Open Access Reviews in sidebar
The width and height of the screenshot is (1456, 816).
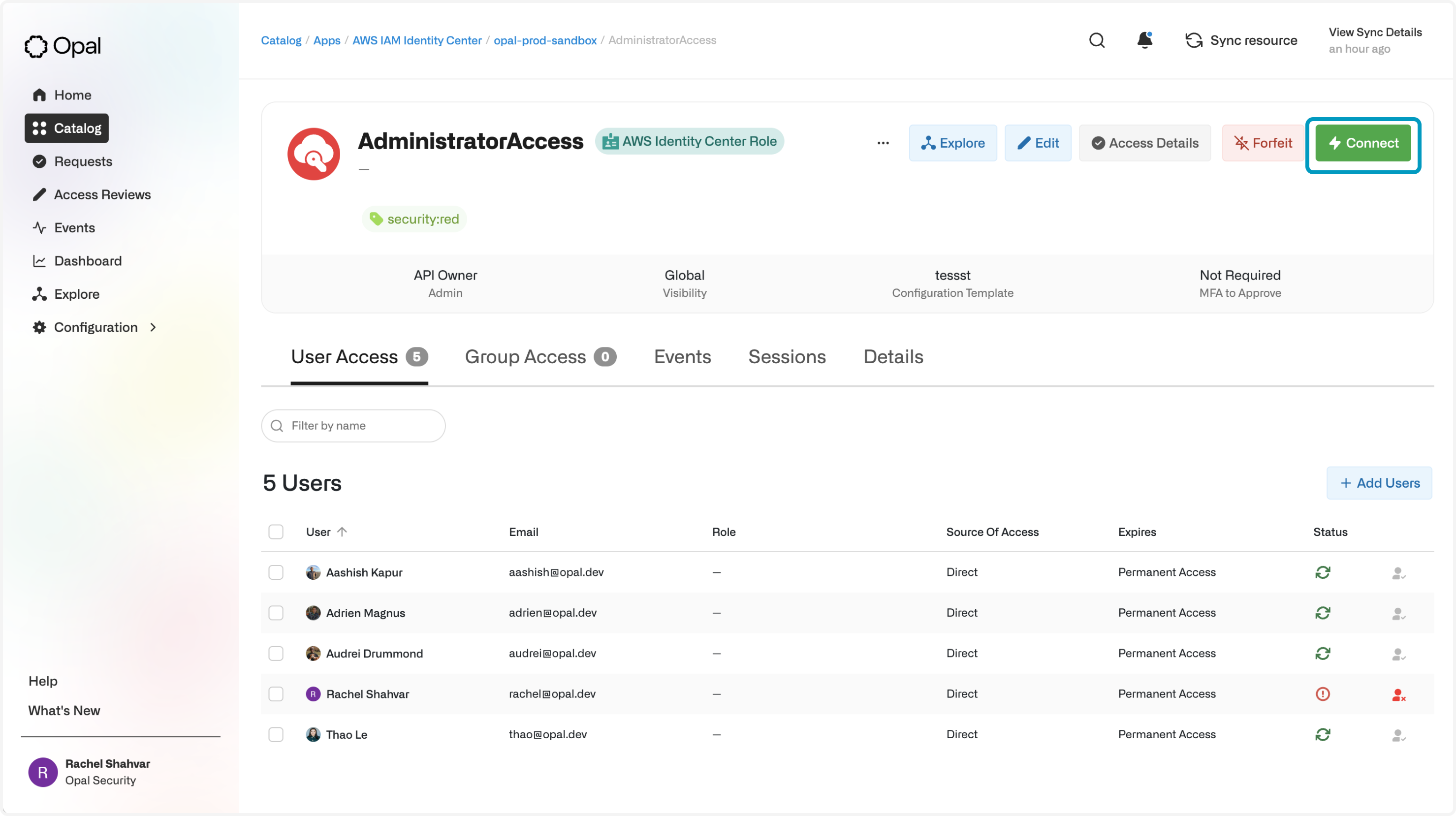92,194
